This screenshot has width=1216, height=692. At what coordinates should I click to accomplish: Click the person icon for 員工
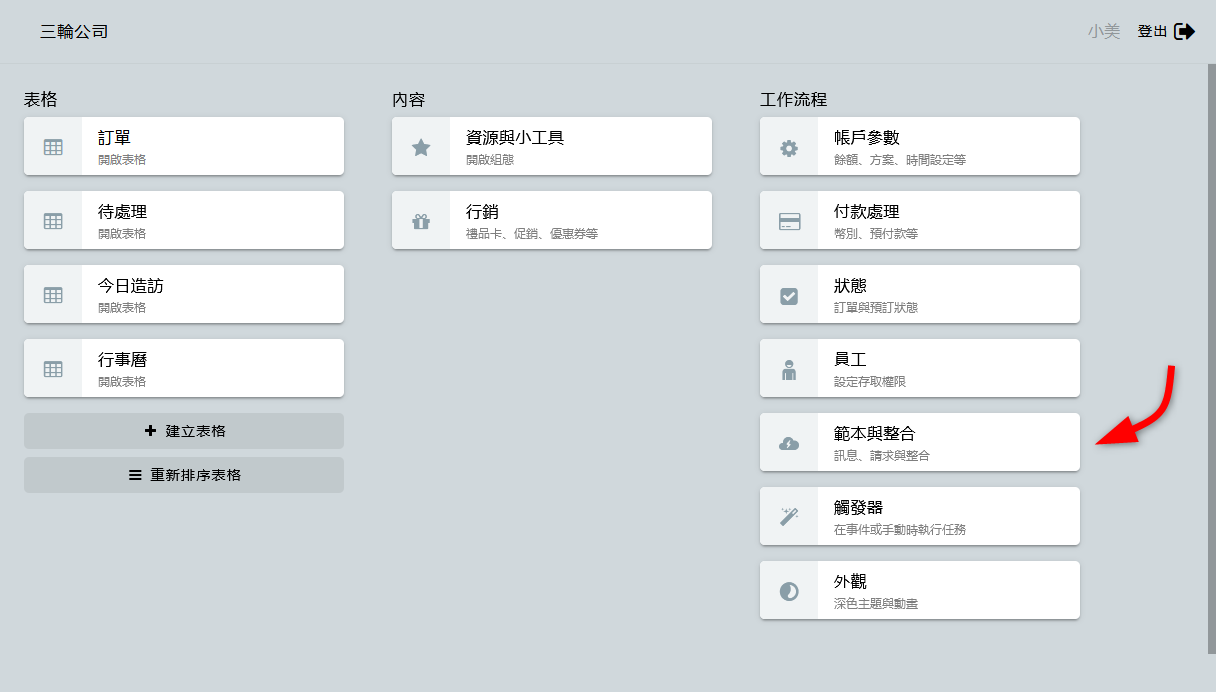coord(789,369)
